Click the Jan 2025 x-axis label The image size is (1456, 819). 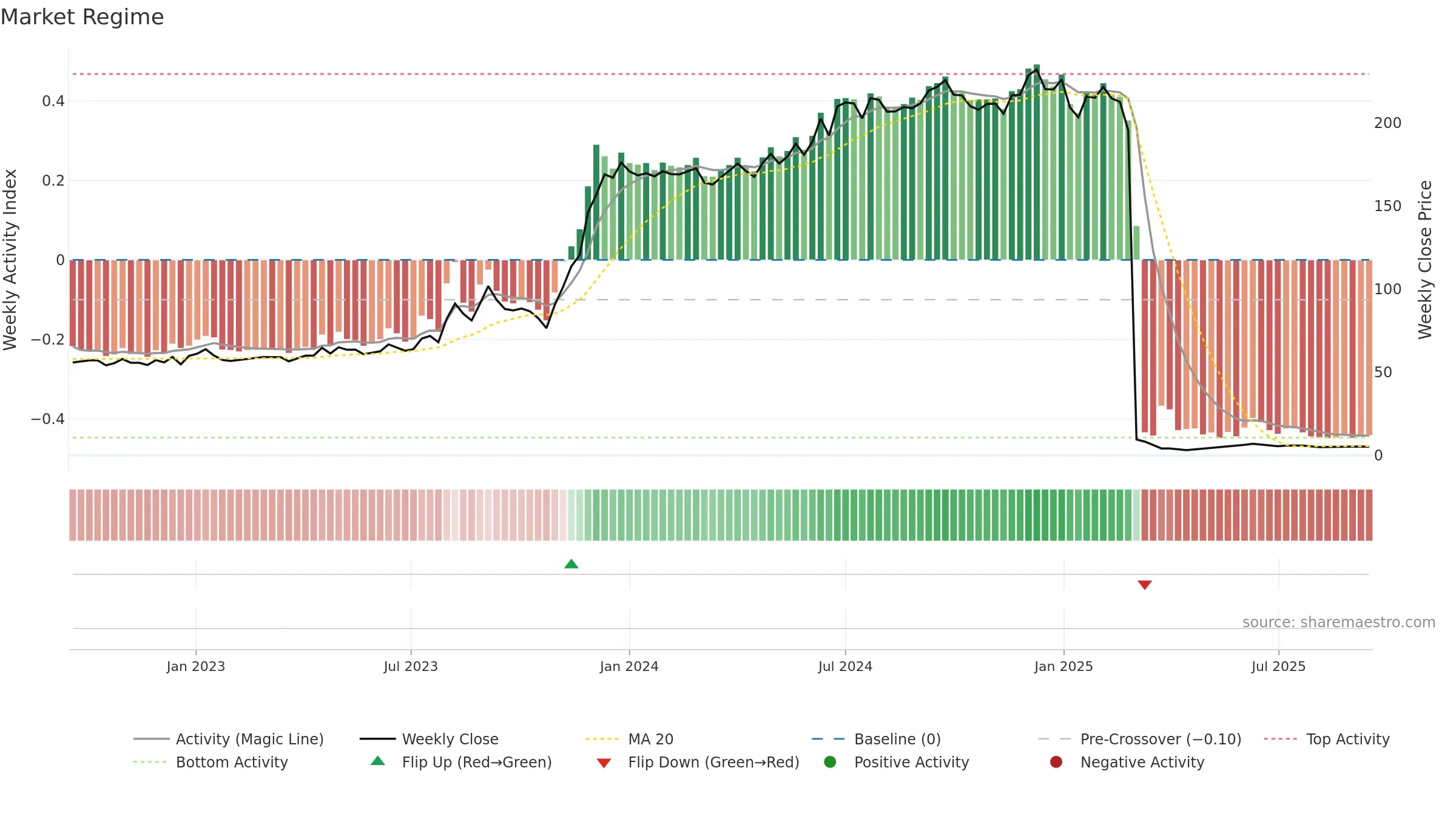coord(1063,666)
